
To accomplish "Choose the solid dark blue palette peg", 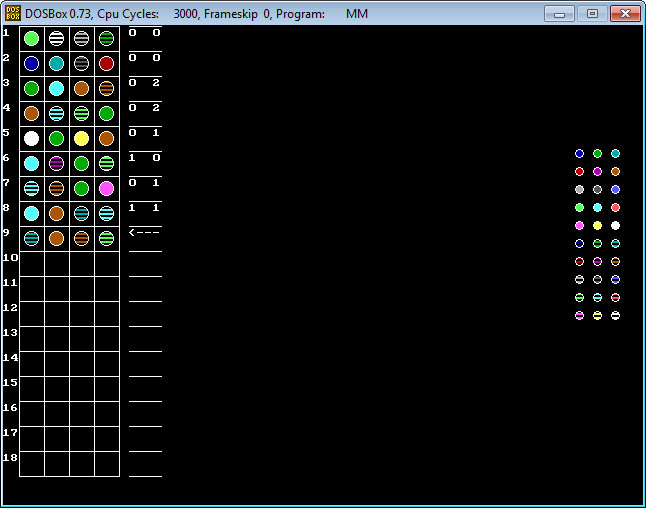I will coord(579,153).
